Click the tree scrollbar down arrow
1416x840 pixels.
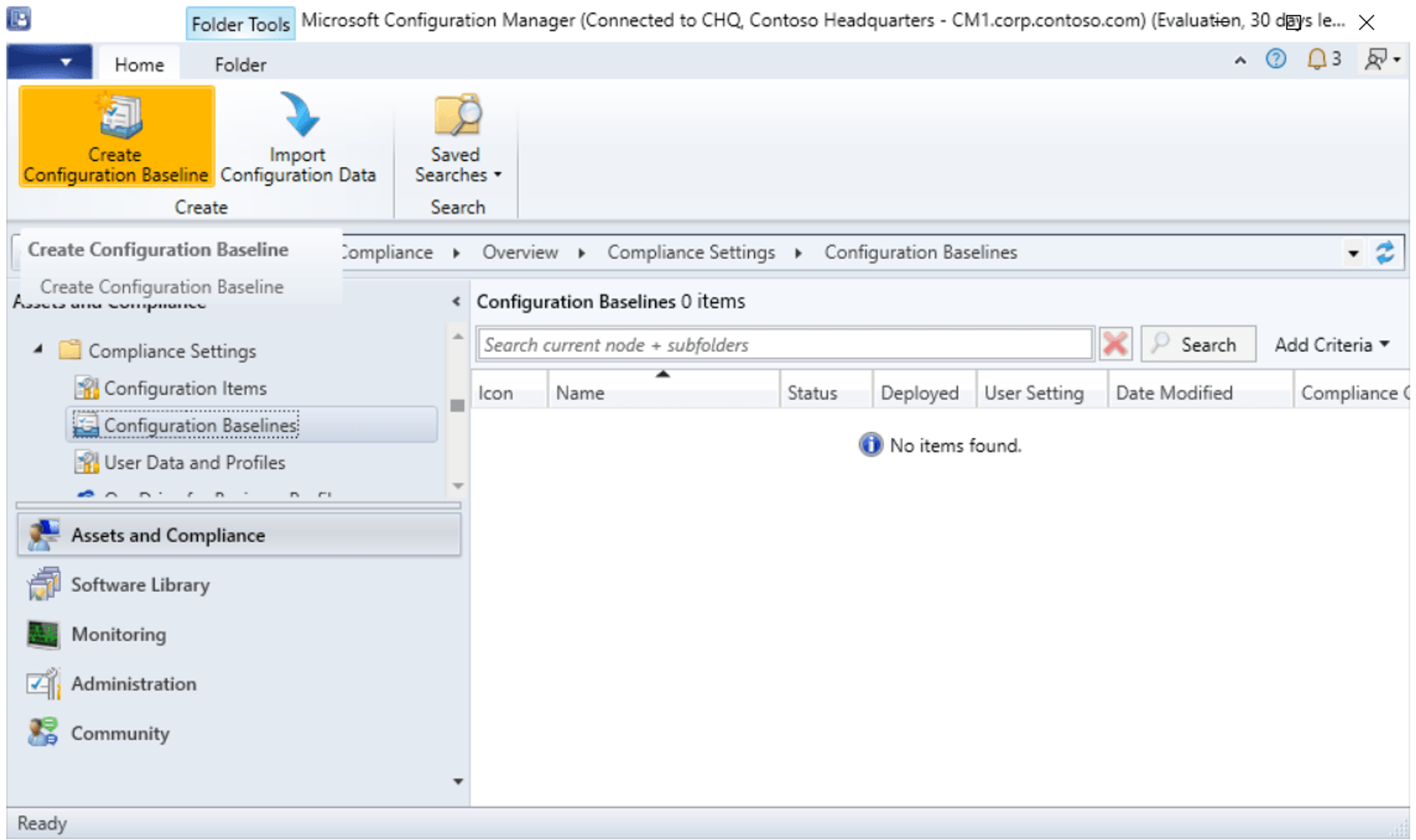pos(458,486)
